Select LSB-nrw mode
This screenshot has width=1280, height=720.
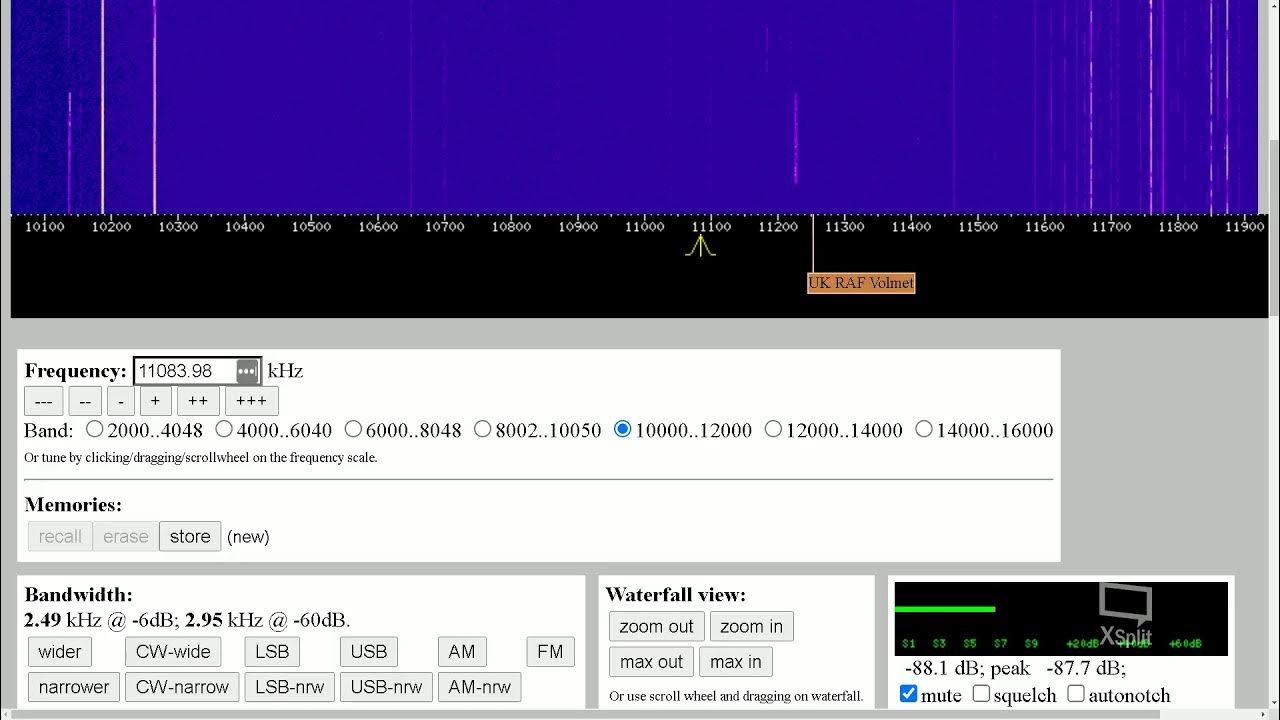pos(290,687)
